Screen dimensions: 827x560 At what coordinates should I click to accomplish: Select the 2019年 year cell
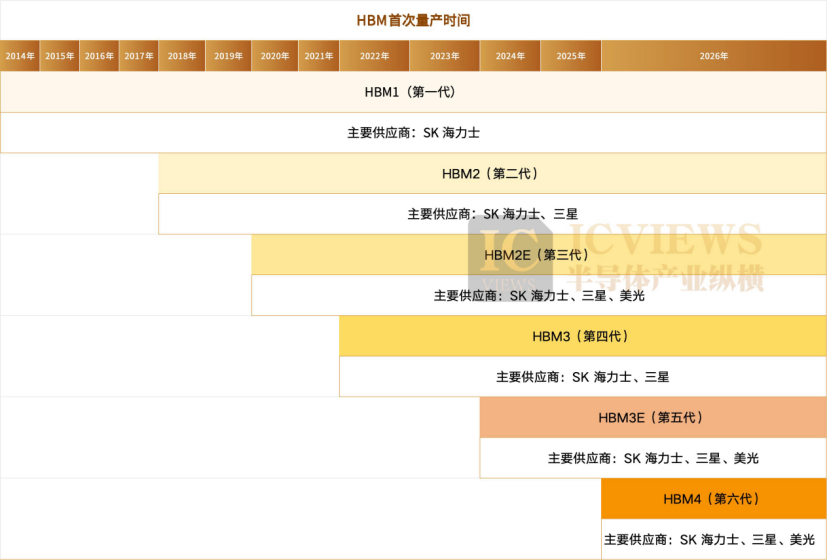[x=228, y=56]
